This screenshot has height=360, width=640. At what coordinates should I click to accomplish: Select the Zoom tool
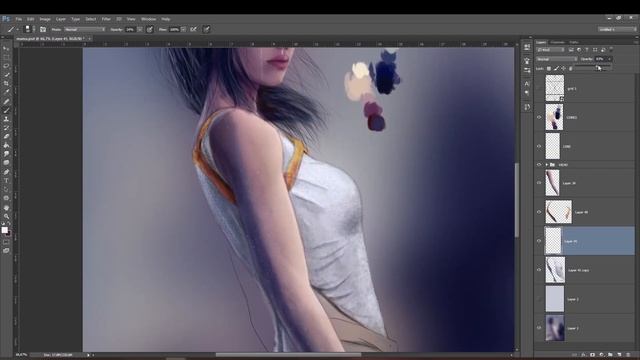[6, 216]
